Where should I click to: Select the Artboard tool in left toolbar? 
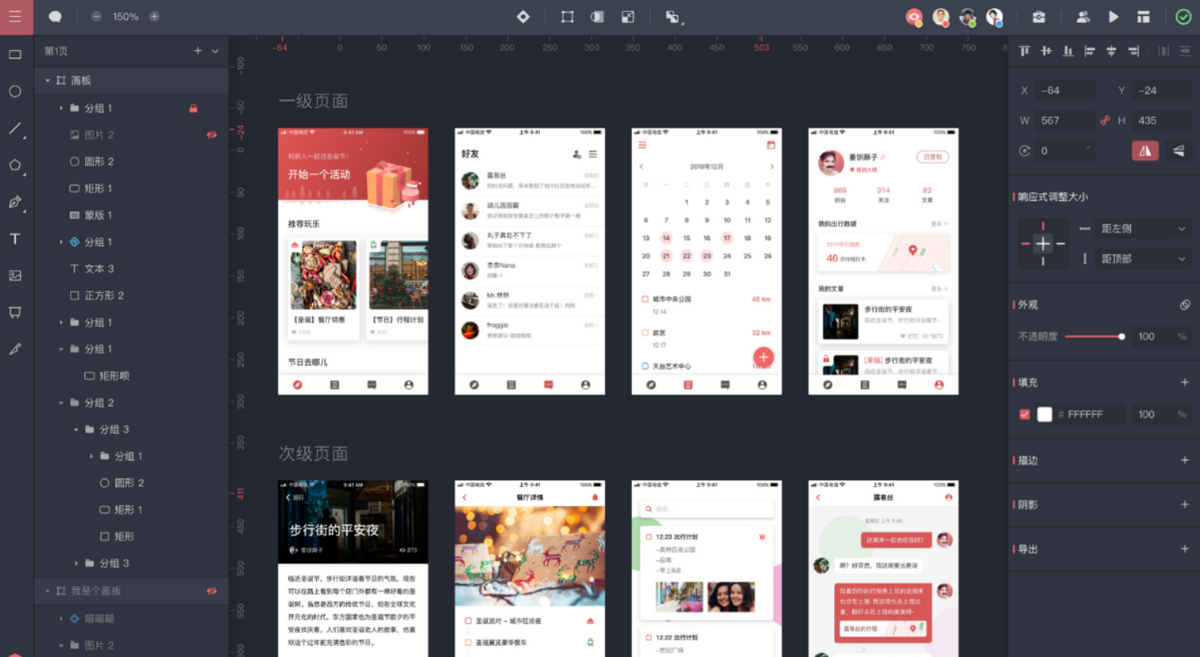click(15, 312)
